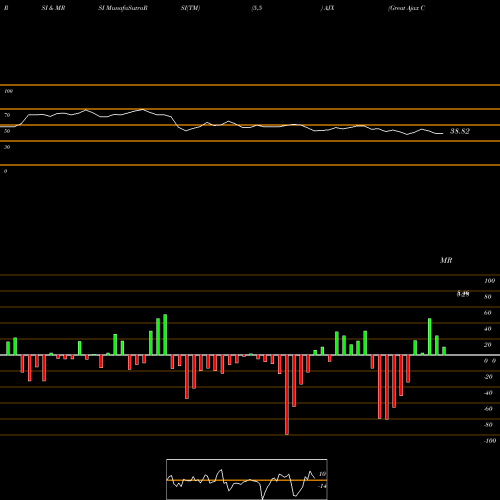Click the RSI axis label 30
Viewport: 500px width, 500px height.
pos(7,147)
